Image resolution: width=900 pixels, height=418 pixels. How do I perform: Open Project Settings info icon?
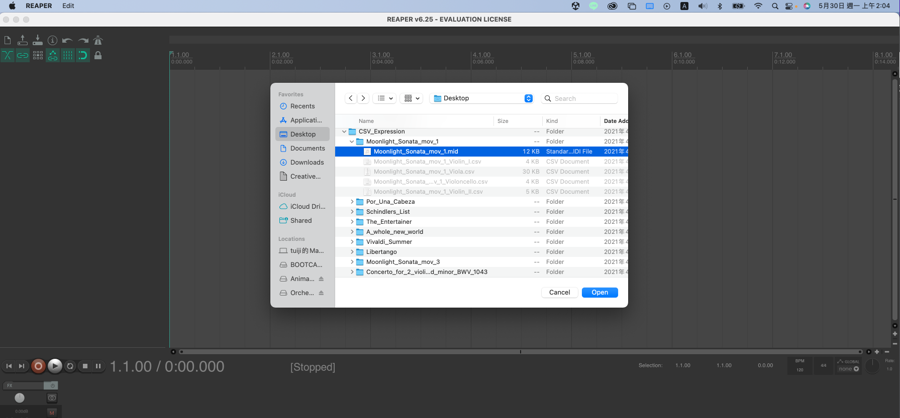(52, 41)
